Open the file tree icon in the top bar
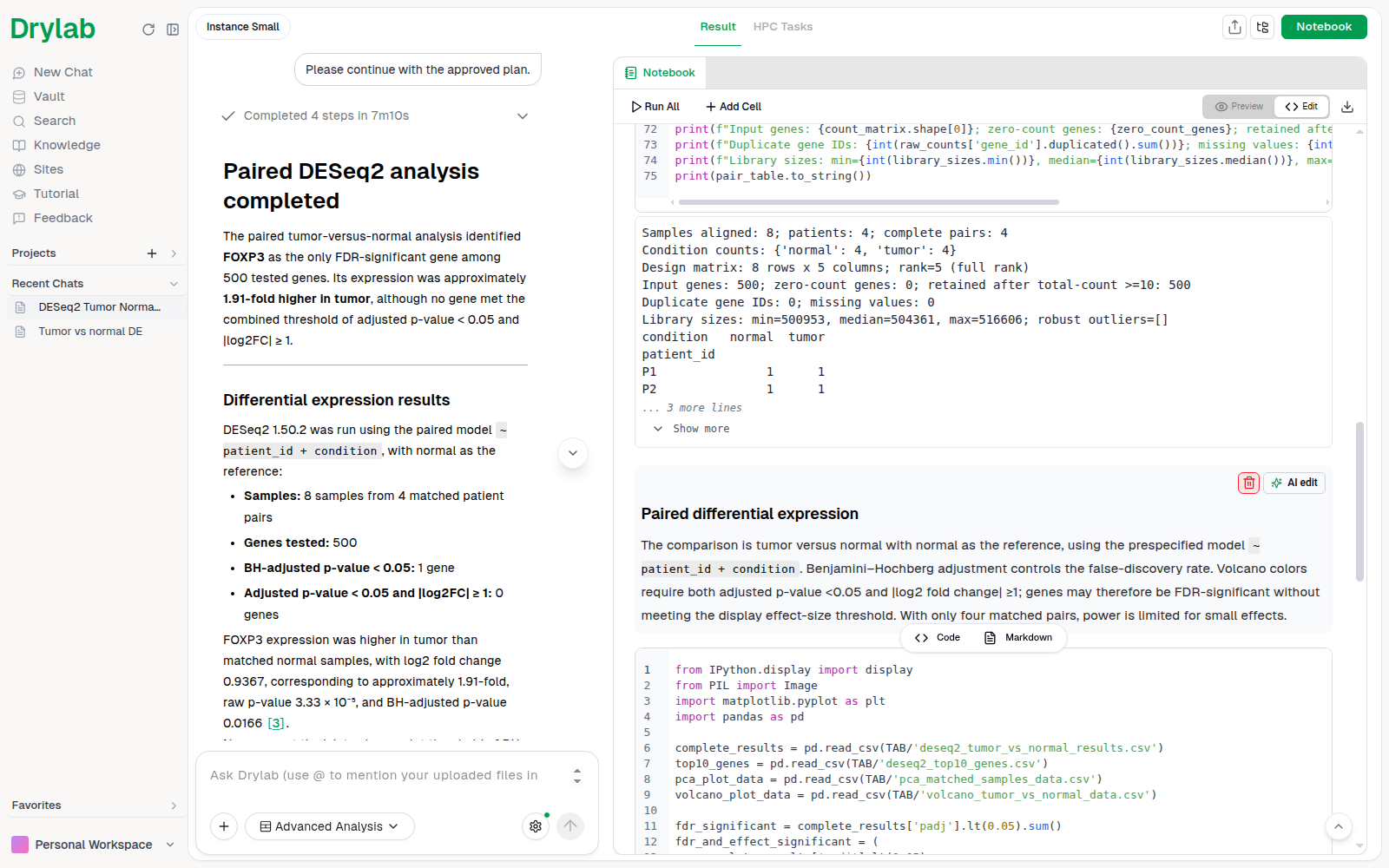The height and width of the screenshot is (868, 1389). (1262, 27)
